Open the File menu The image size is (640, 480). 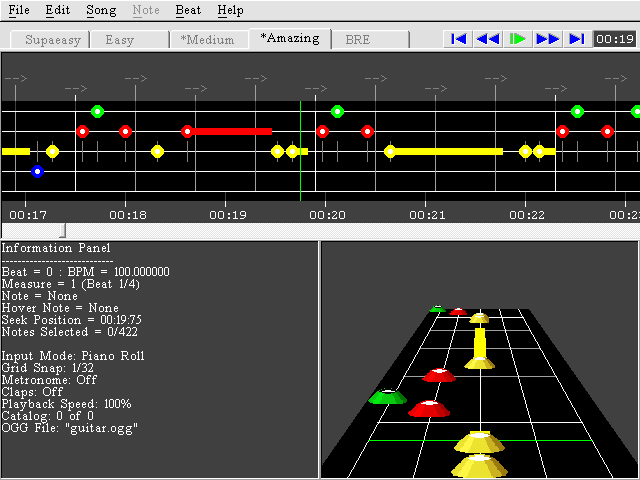point(19,10)
